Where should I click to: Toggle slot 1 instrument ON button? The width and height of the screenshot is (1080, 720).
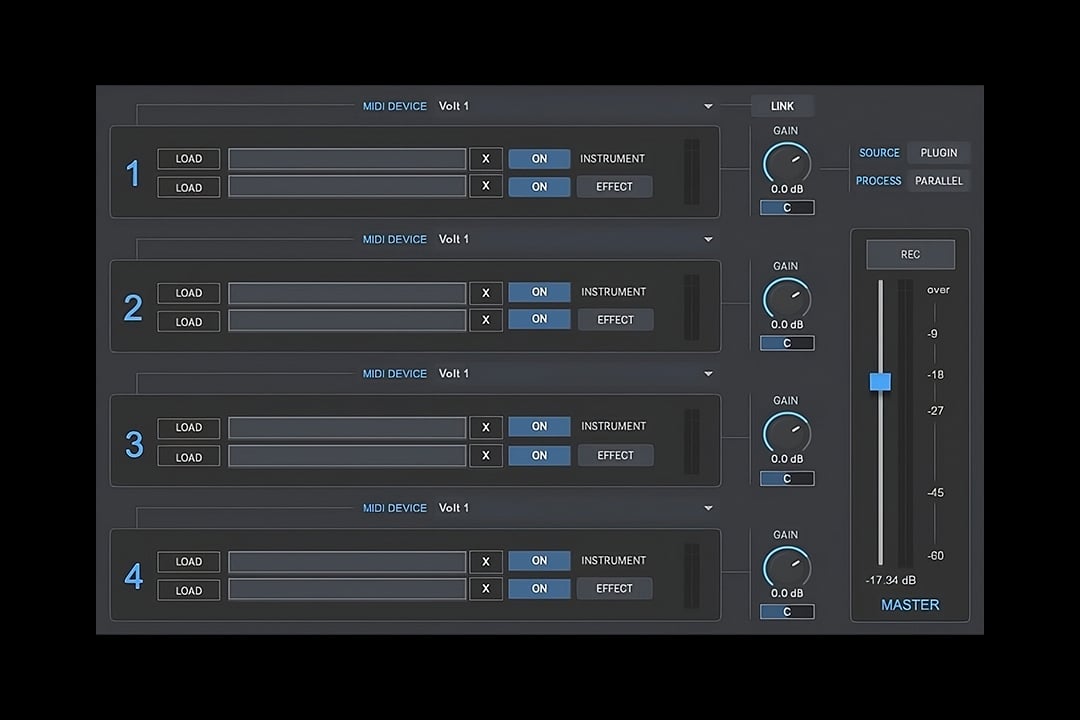pyautogui.click(x=539, y=158)
